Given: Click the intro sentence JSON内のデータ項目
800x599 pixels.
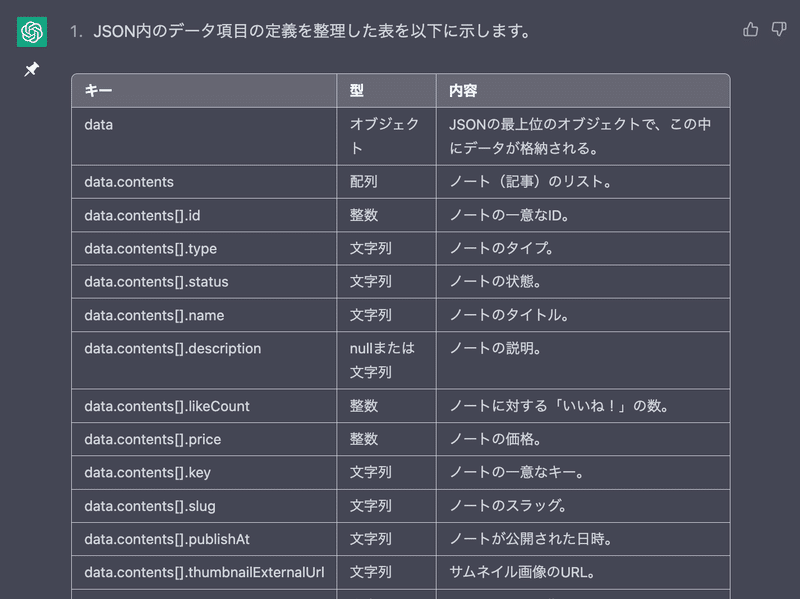Looking at the screenshot, I should click(312, 31).
